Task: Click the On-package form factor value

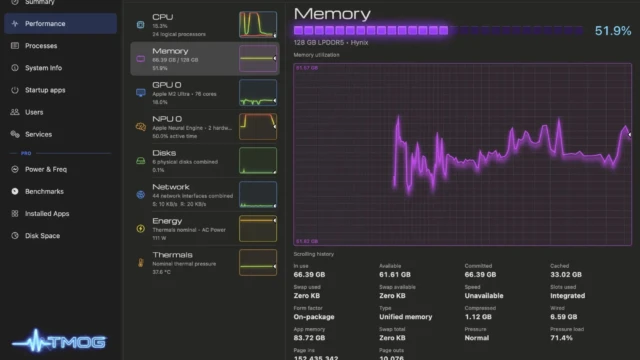Action: [x=314, y=317]
